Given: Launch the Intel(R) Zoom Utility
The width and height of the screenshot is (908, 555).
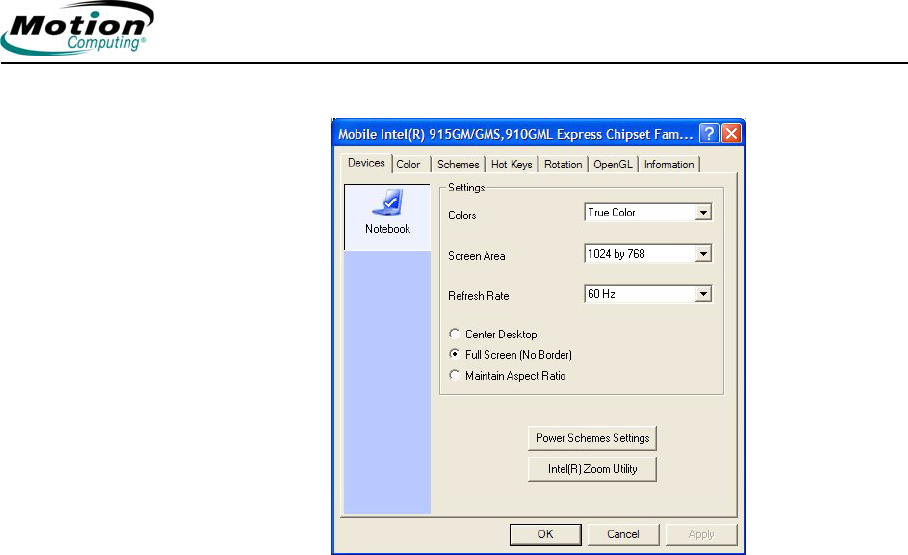Looking at the screenshot, I should pos(592,469).
